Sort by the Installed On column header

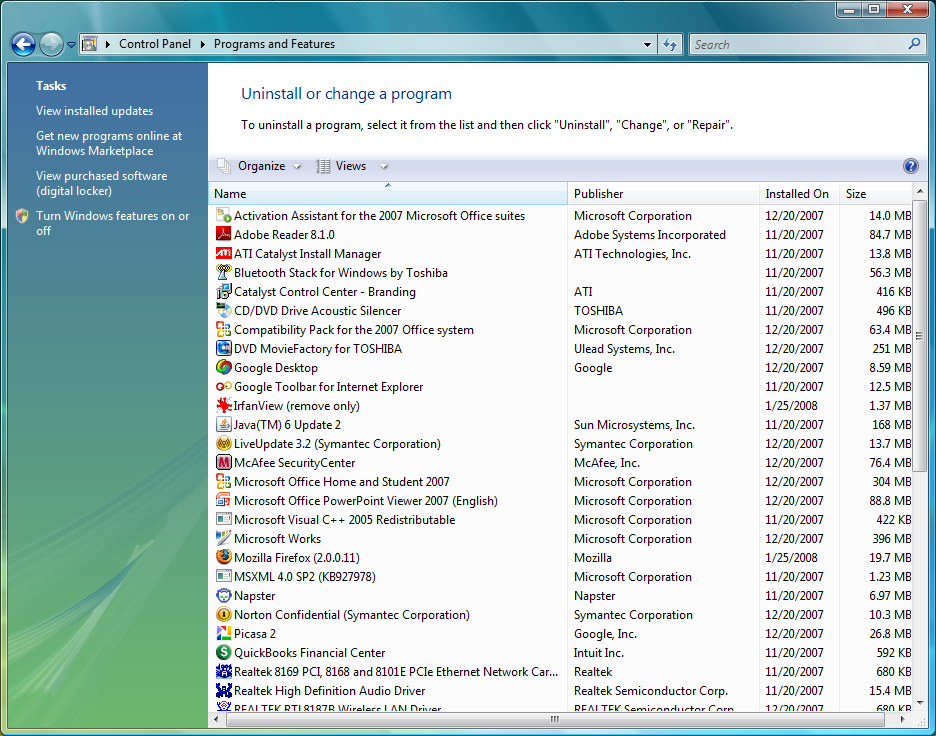(x=799, y=194)
